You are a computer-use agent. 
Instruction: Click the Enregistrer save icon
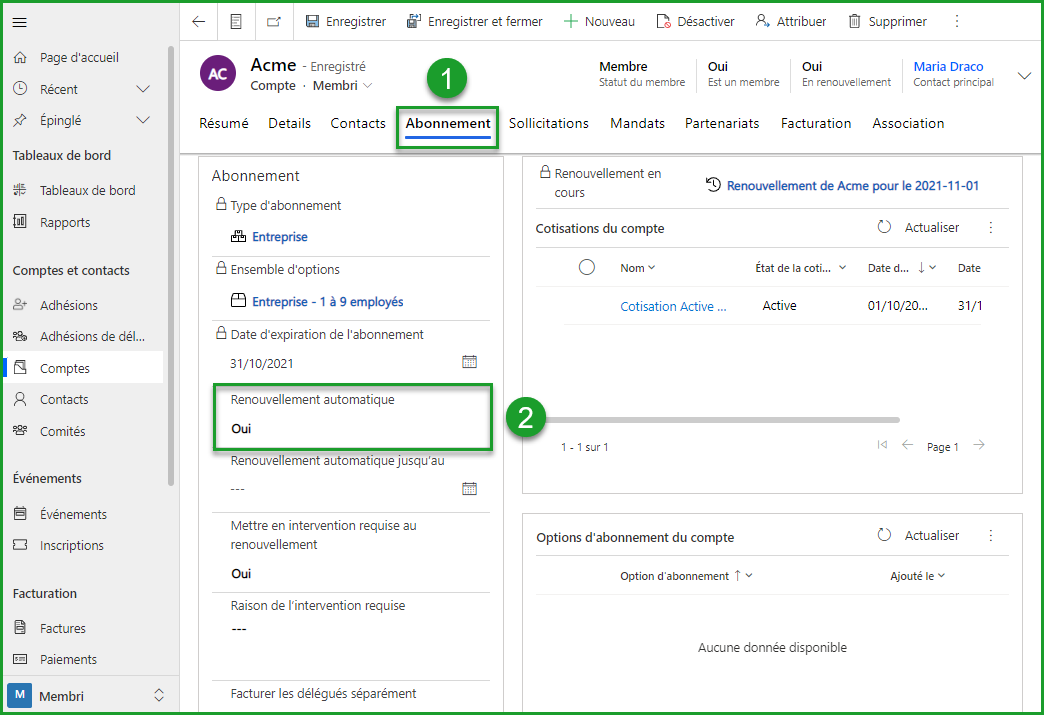click(x=312, y=21)
